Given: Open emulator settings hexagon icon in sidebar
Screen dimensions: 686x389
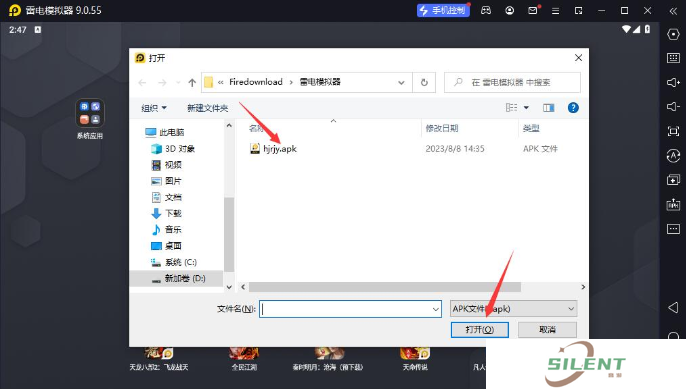Looking at the screenshot, I should 673,34.
